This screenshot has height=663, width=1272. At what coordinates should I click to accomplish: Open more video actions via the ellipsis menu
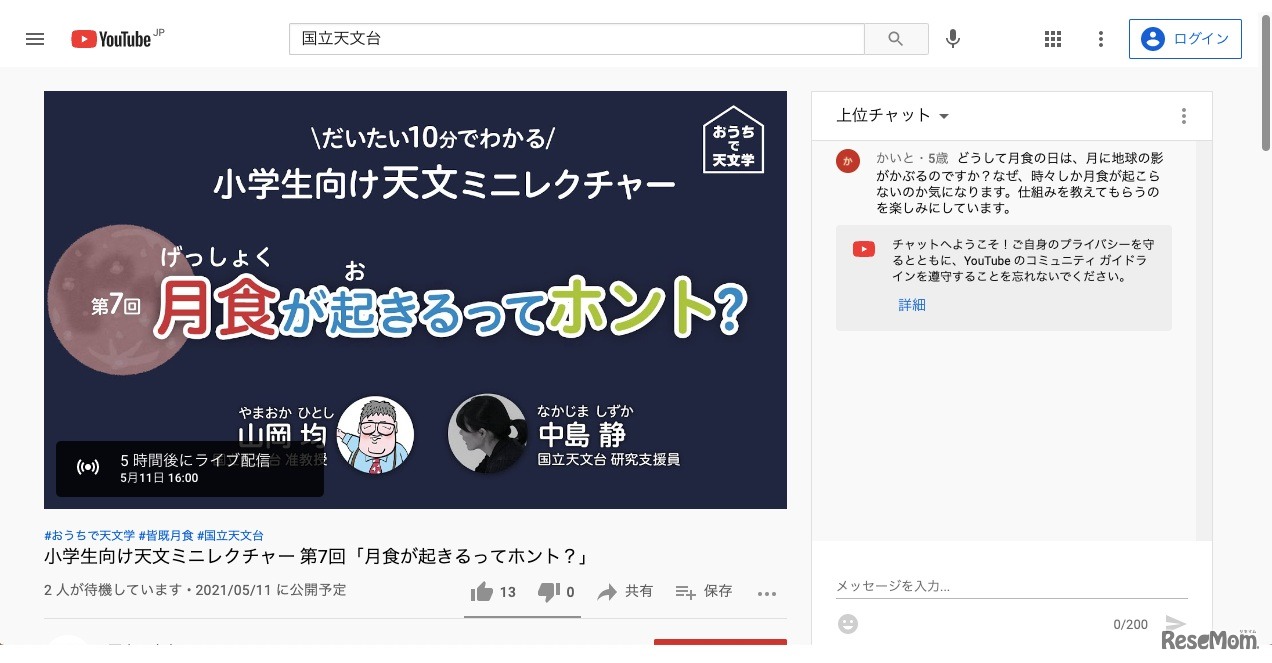tap(767, 592)
